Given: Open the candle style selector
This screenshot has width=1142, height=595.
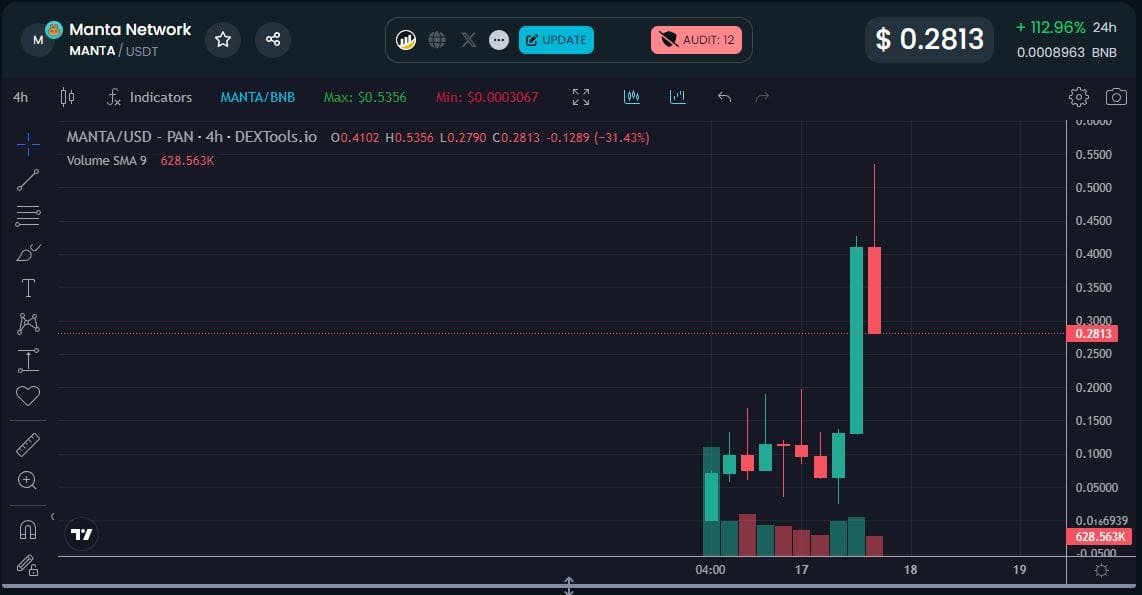Looking at the screenshot, I should (67, 97).
